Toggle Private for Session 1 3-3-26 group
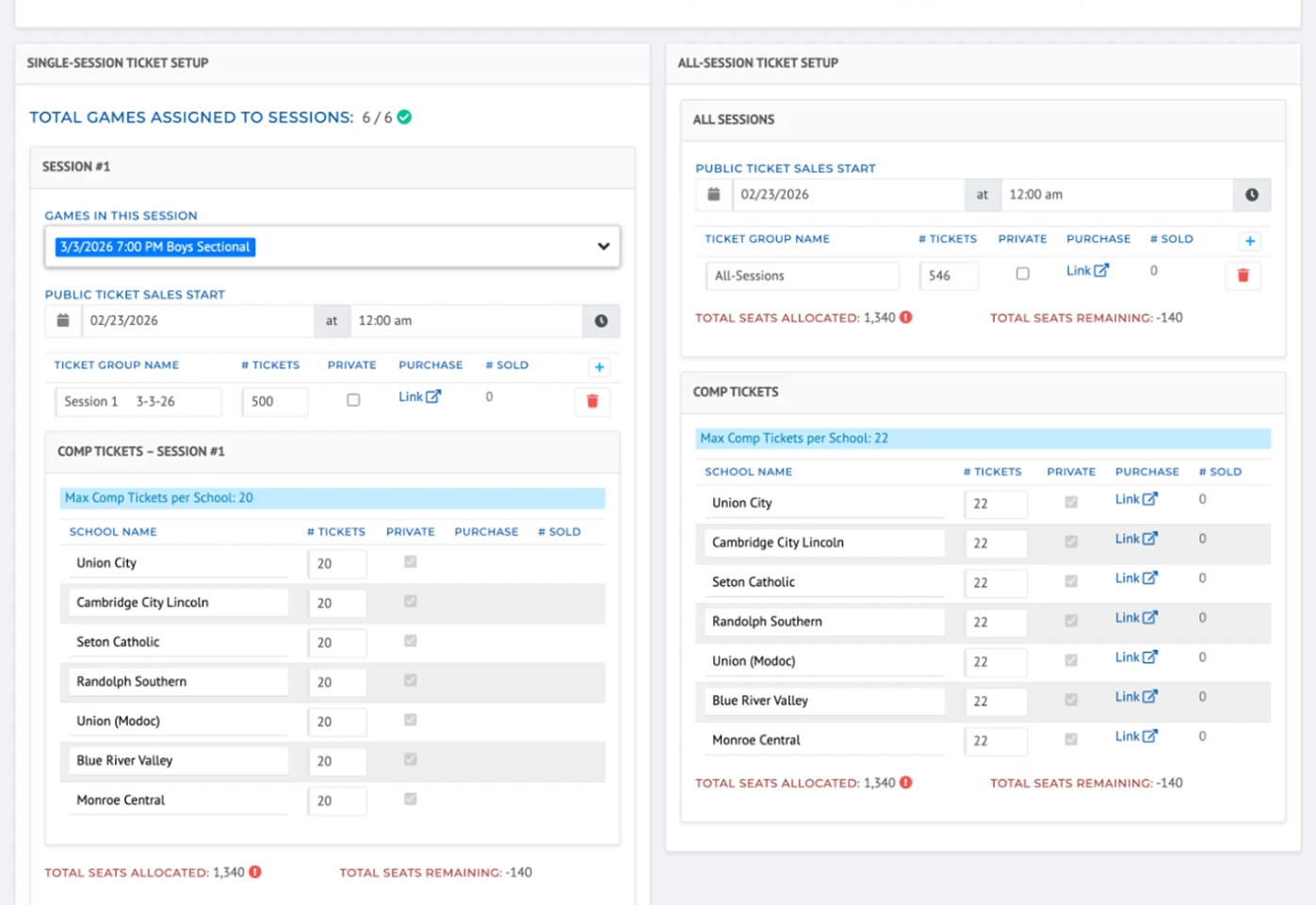The width and height of the screenshot is (1316, 905). click(x=353, y=400)
